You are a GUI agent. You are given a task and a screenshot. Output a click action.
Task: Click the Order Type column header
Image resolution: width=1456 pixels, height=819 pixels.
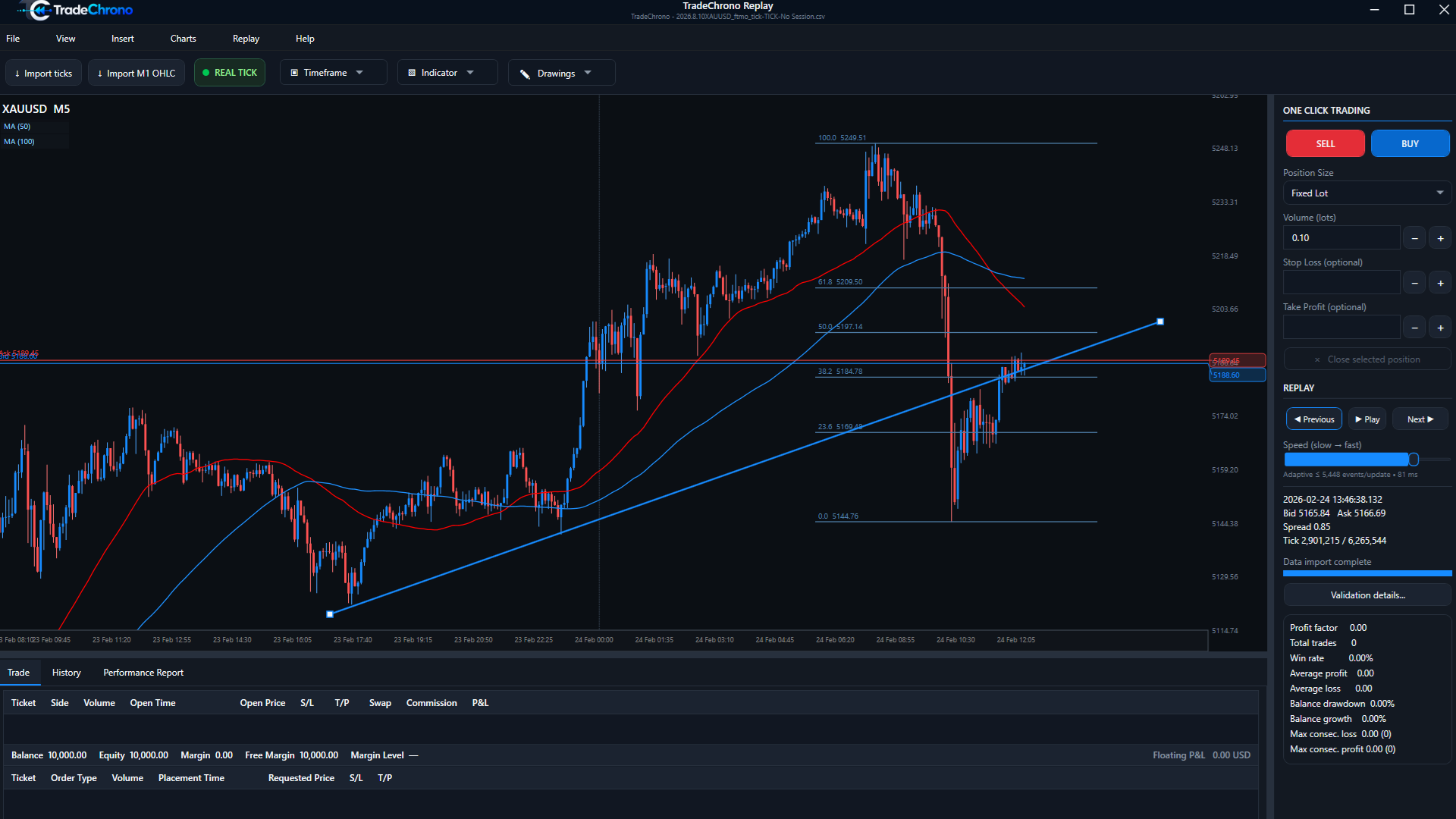(x=74, y=778)
